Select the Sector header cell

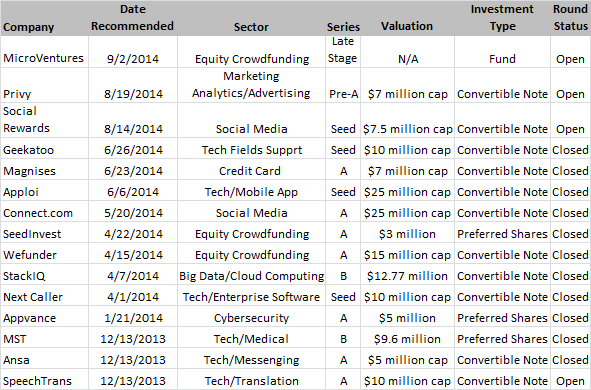pos(251,18)
